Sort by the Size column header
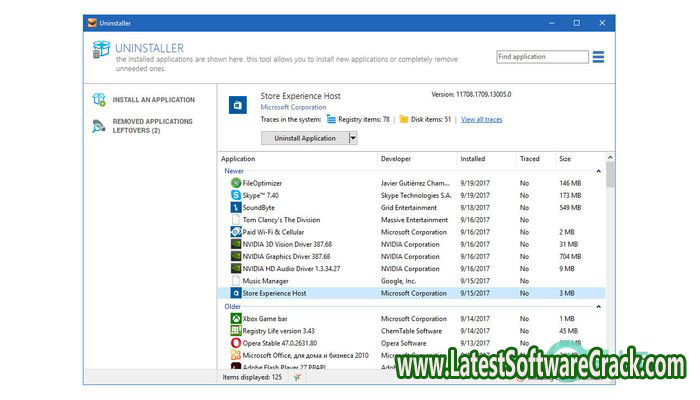 (565, 159)
